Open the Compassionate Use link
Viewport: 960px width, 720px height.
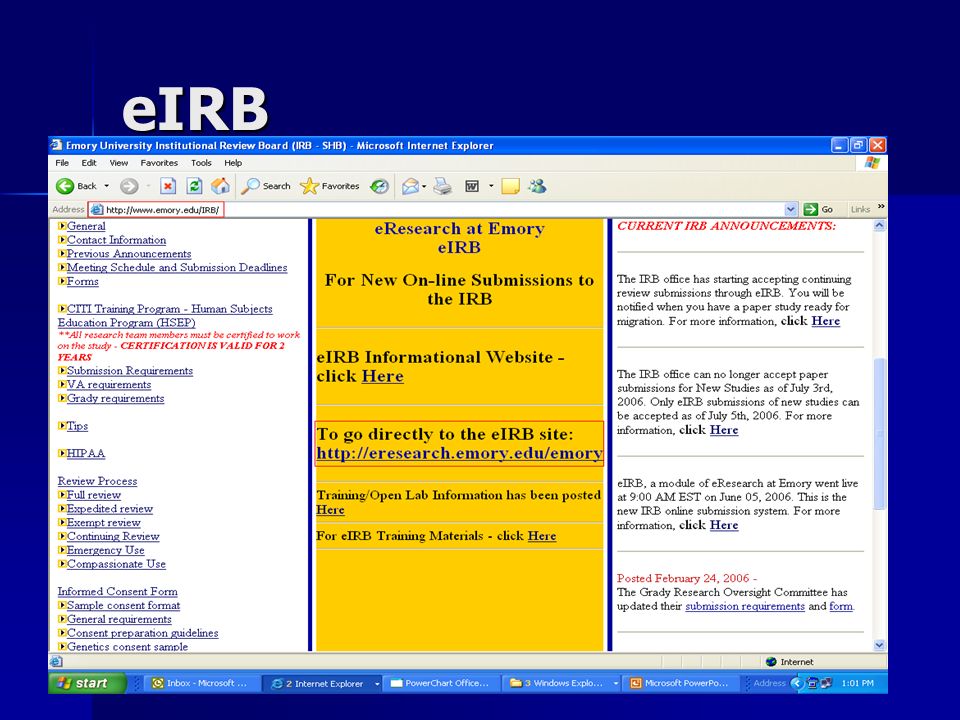click(x=116, y=564)
